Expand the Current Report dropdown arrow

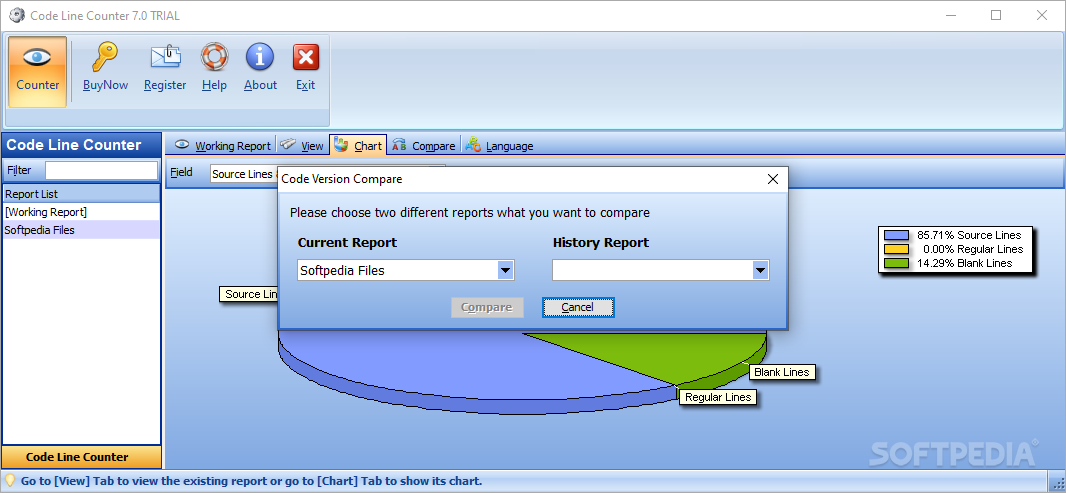click(x=505, y=271)
